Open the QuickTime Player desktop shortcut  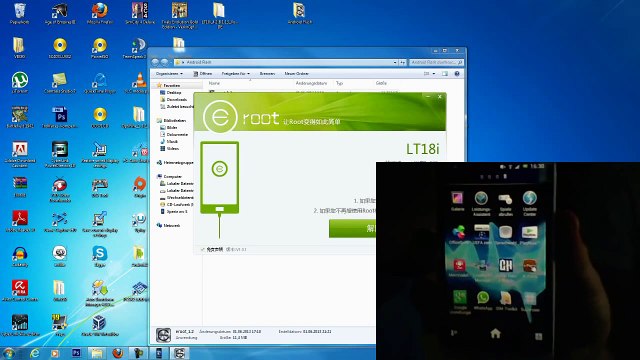coord(100,83)
